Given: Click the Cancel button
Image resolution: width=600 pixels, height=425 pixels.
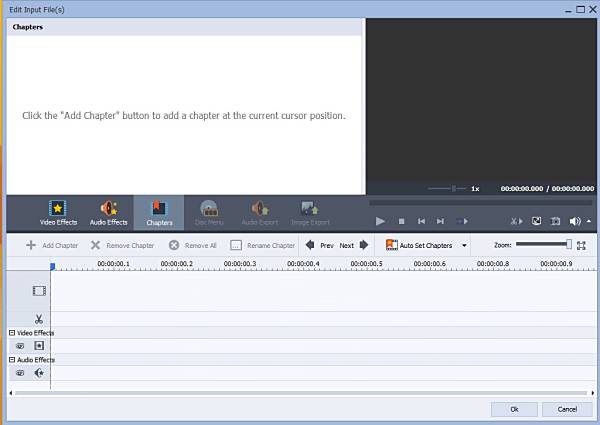Looking at the screenshot, I should 567,409.
